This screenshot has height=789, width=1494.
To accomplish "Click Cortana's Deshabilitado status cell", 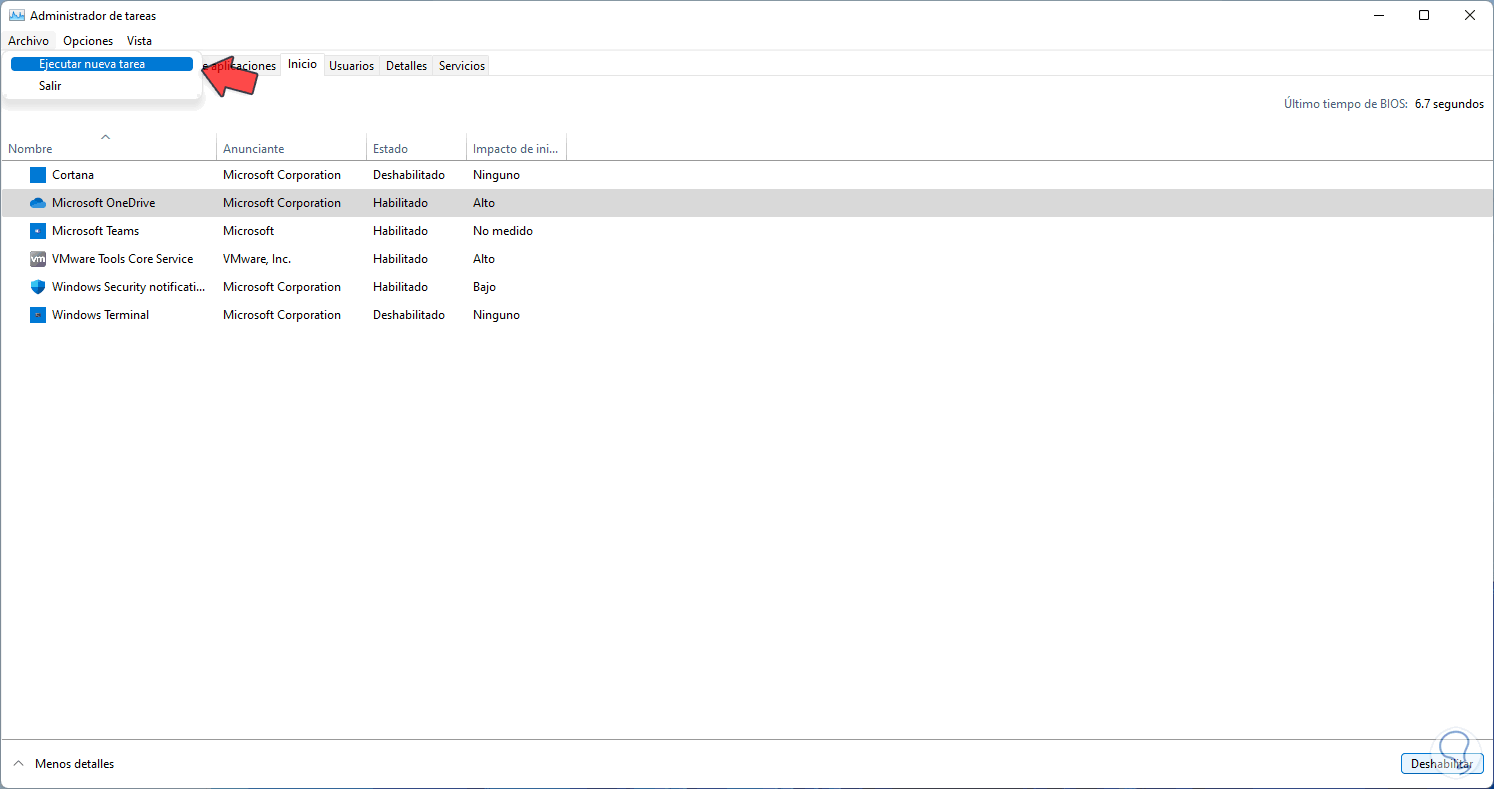I will 409,175.
